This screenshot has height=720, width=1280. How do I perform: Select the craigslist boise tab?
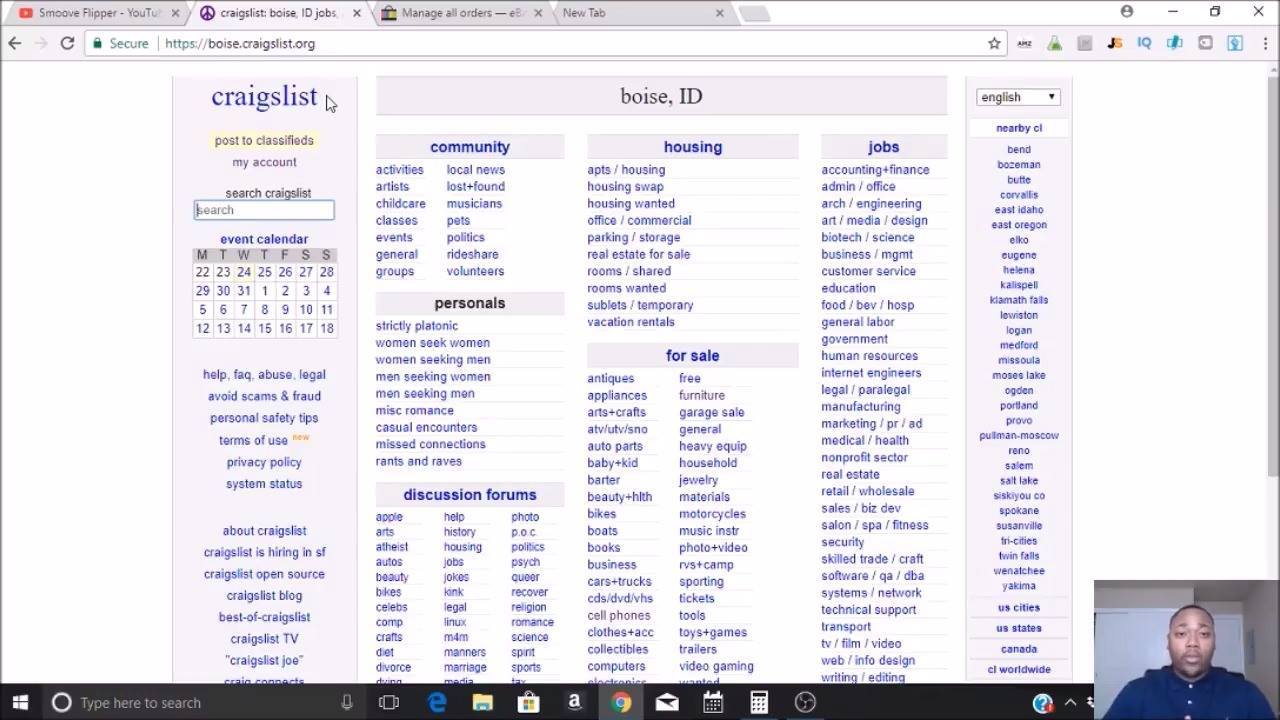click(279, 13)
